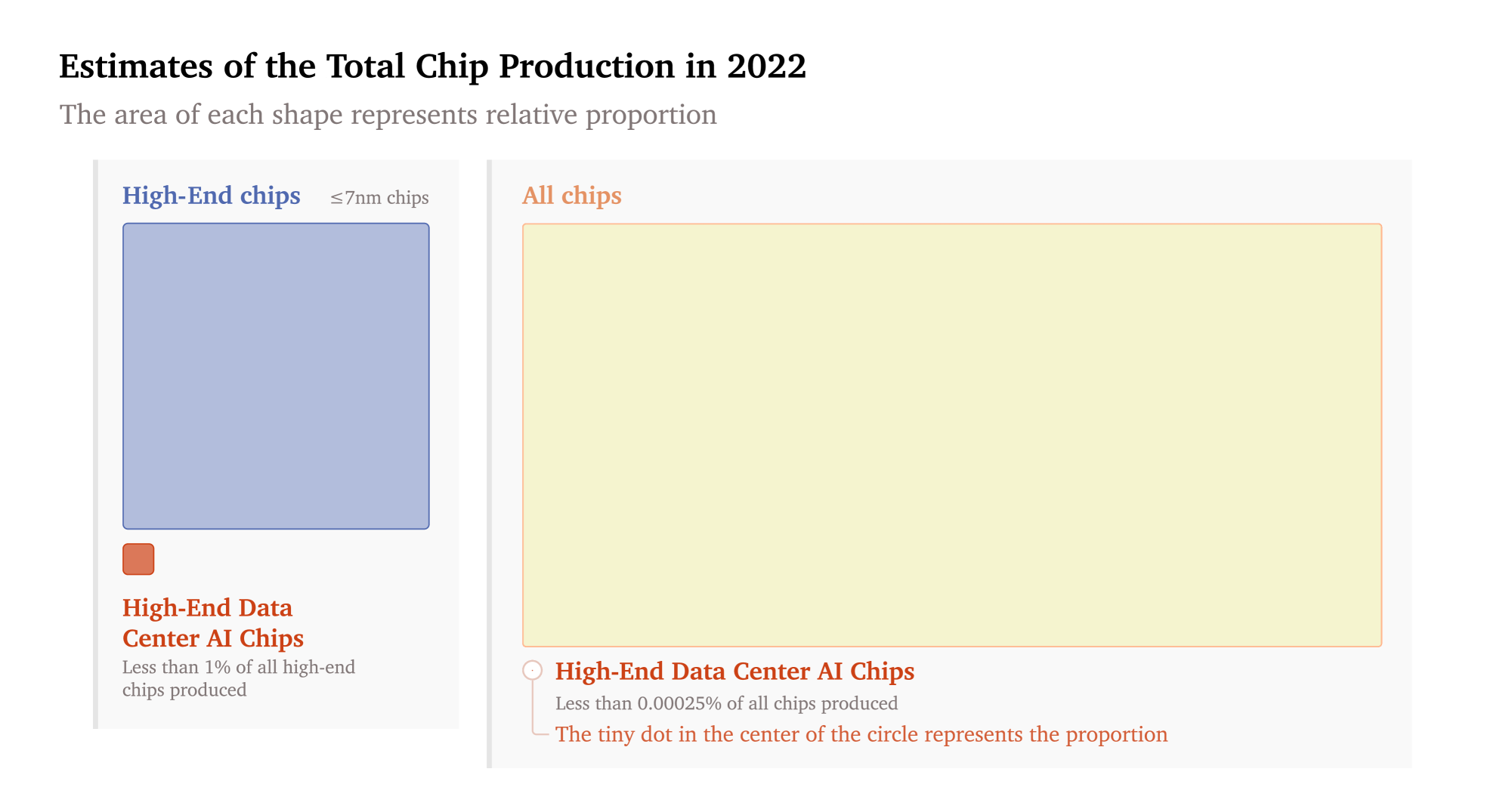Click 'High-End Data Center AI Chips' beside the circle
Image resolution: width=1506 pixels, height=812 pixels.
click(x=734, y=672)
